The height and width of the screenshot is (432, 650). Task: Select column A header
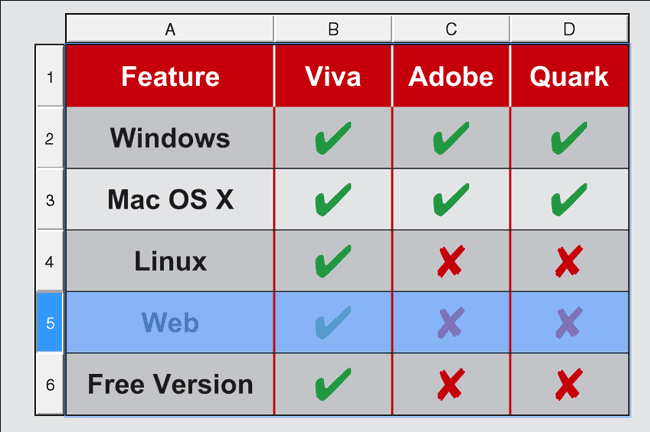[170, 29]
